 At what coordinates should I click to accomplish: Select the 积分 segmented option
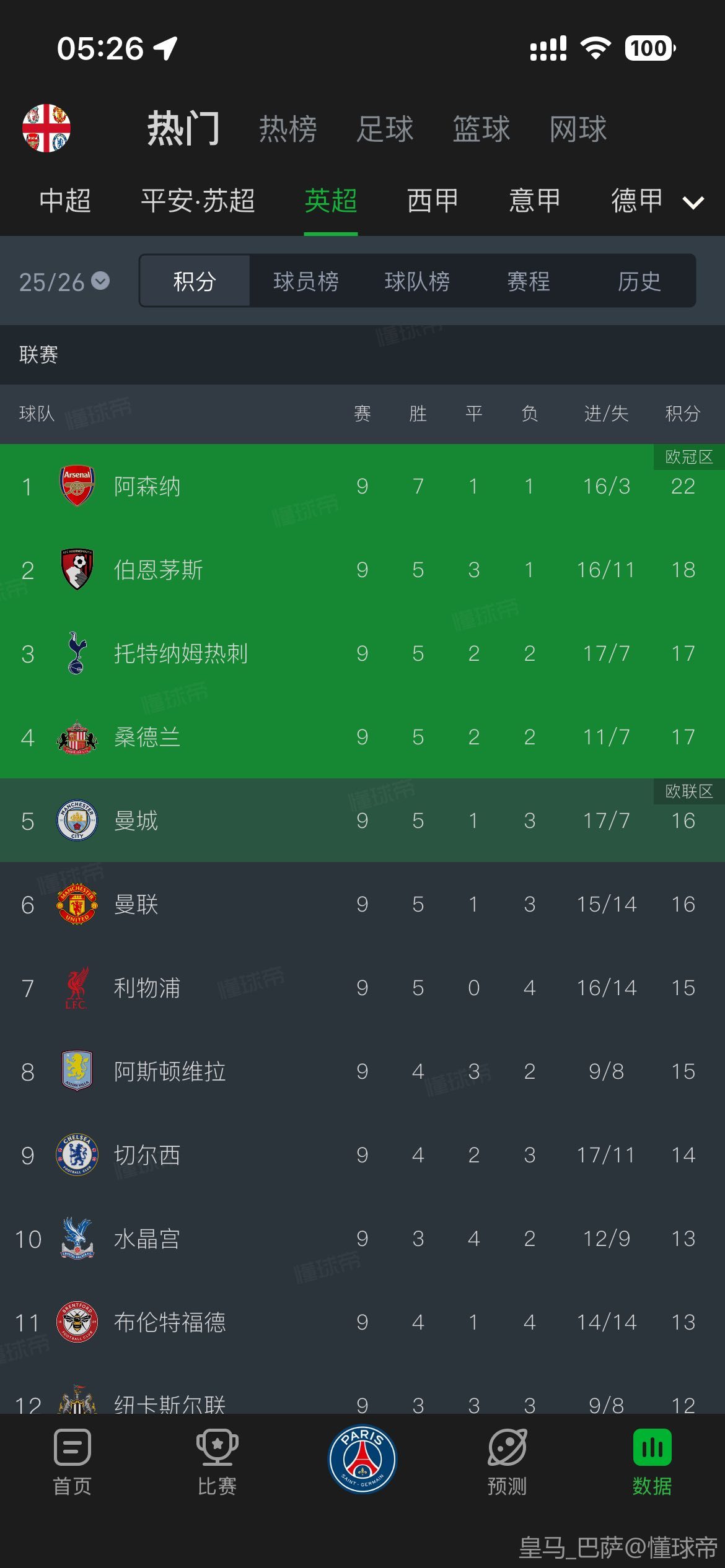(x=195, y=281)
